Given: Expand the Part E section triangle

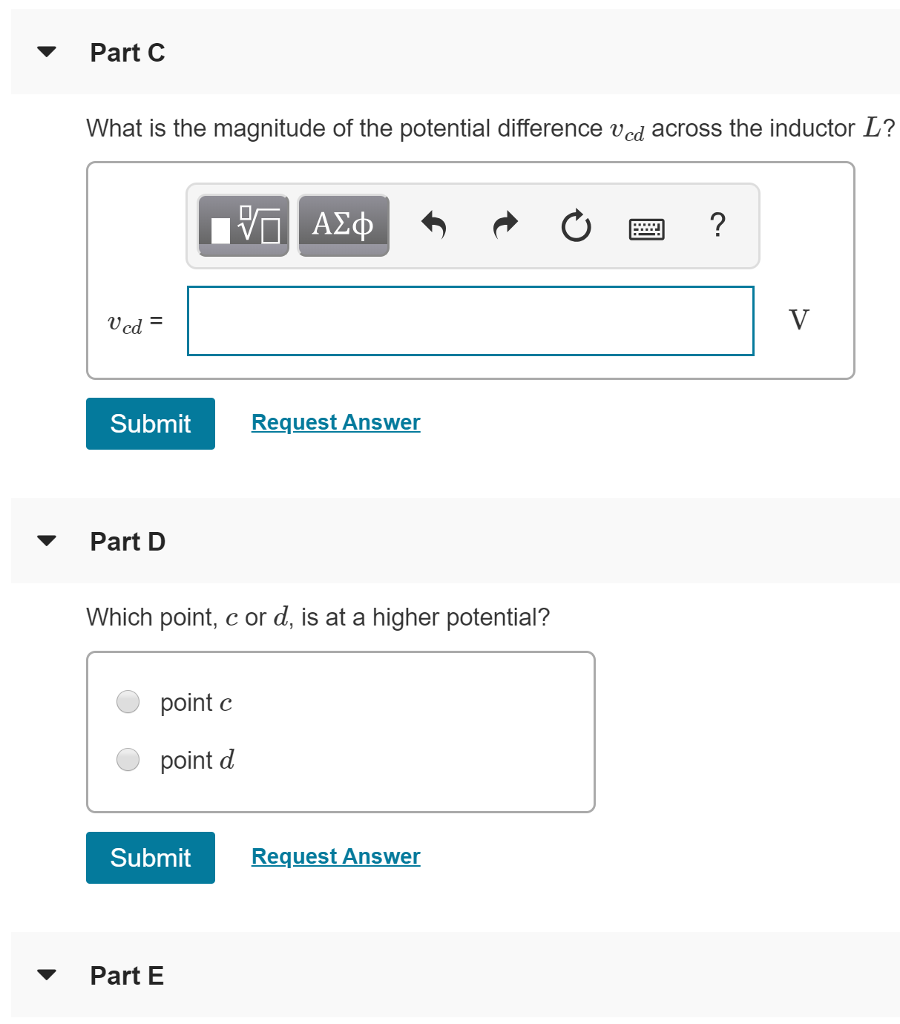Looking at the screenshot, I should (45, 973).
